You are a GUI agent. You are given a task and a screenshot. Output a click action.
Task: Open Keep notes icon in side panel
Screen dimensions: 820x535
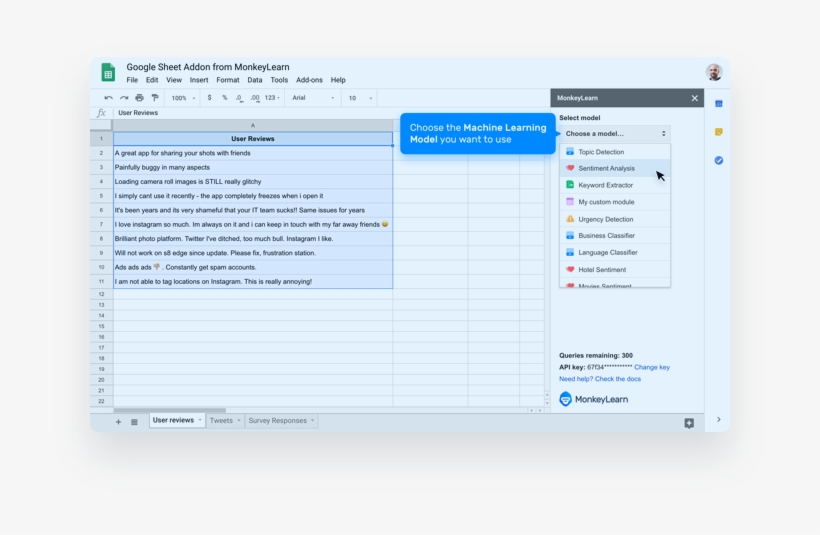[719, 132]
